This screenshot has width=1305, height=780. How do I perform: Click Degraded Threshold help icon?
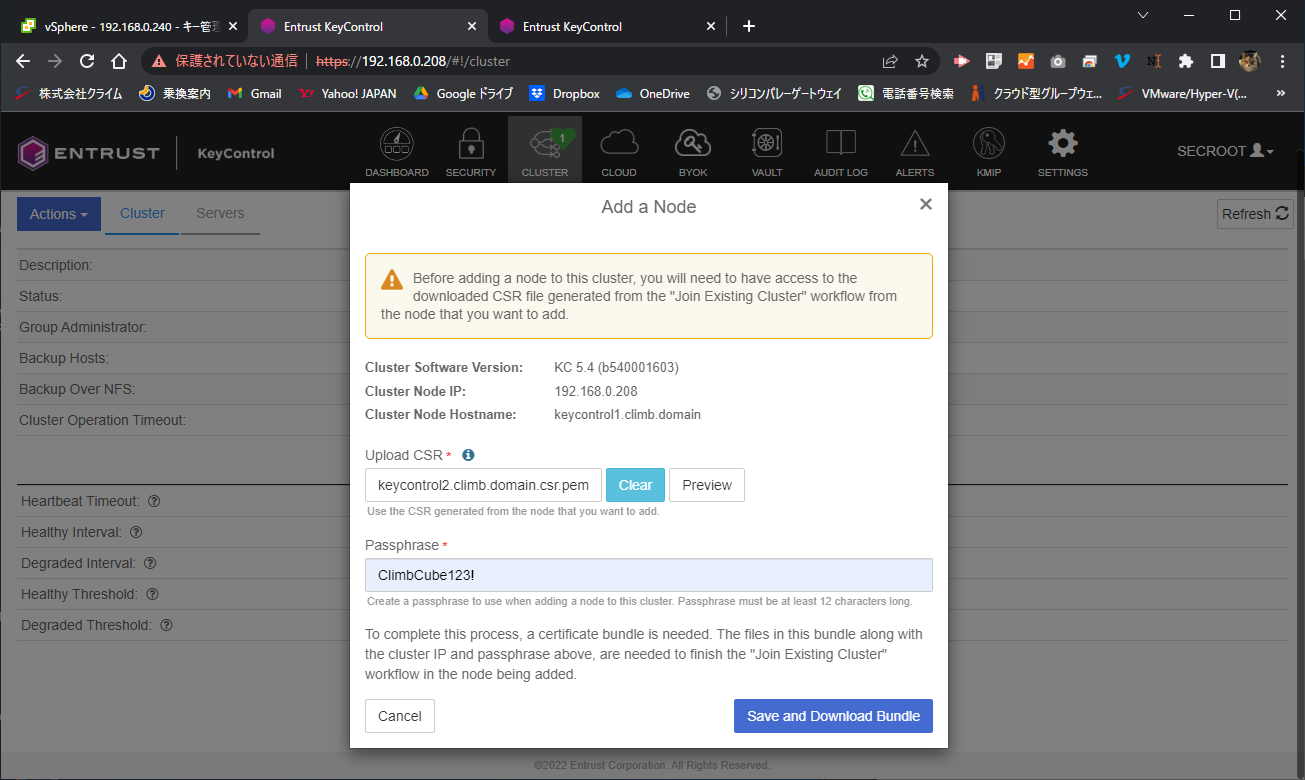pyautogui.click(x=166, y=625)
